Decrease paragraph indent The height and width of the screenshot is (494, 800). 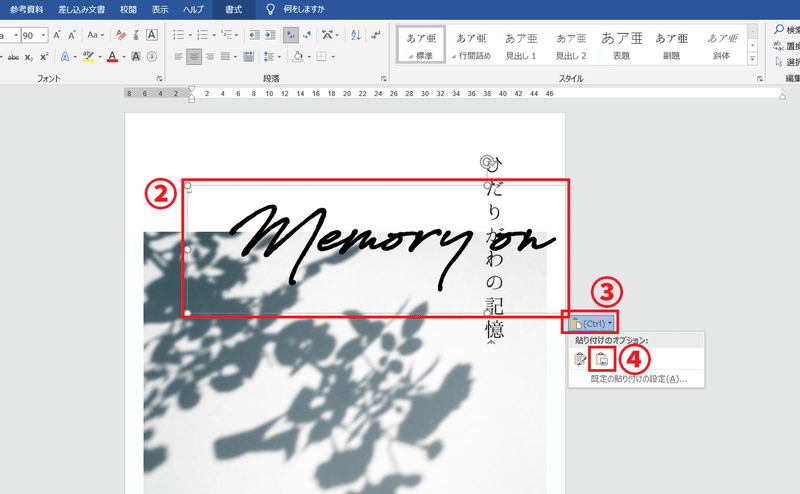click(x=254, y=35)
